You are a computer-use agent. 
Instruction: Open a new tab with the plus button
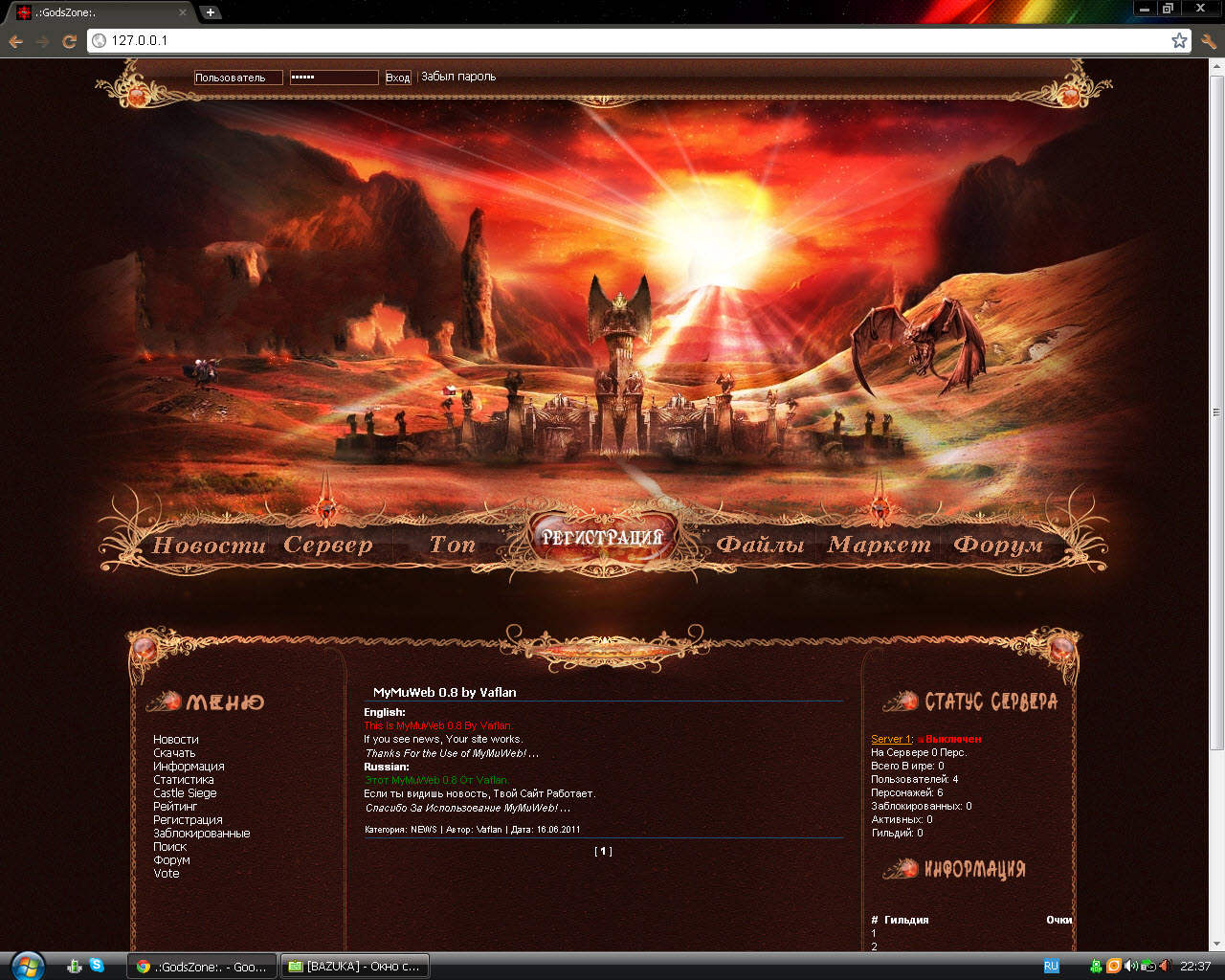pyautogui.click(x=211, y=12)
